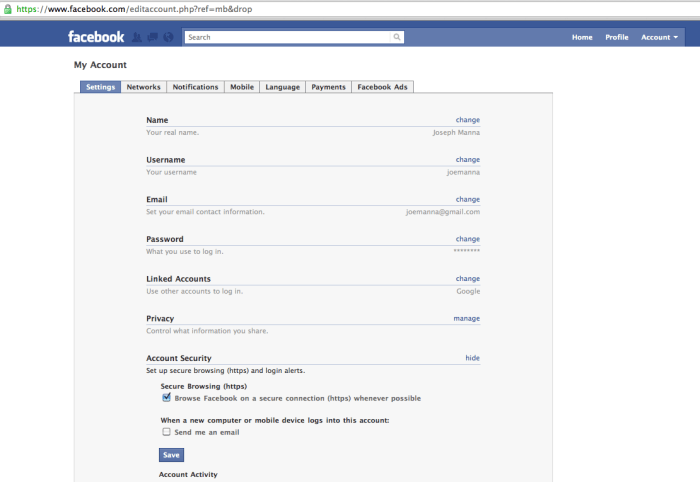Viewport: 700px width, 482px height.
Task: Open the messages icon in header
Action: [153, 37]
